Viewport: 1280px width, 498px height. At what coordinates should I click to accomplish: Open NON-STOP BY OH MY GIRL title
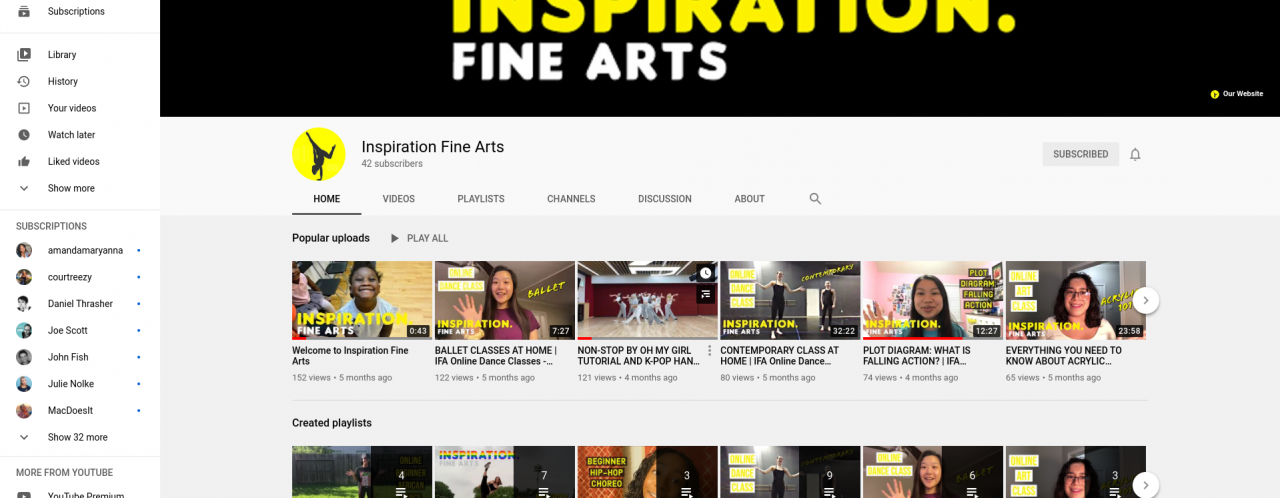(638, 356)
